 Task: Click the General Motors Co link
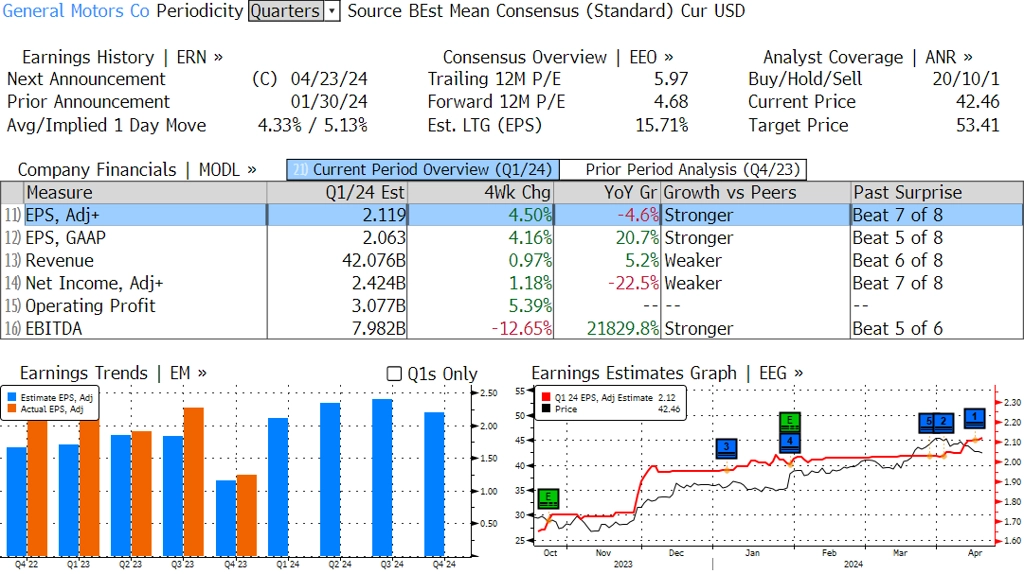(76, 11)
